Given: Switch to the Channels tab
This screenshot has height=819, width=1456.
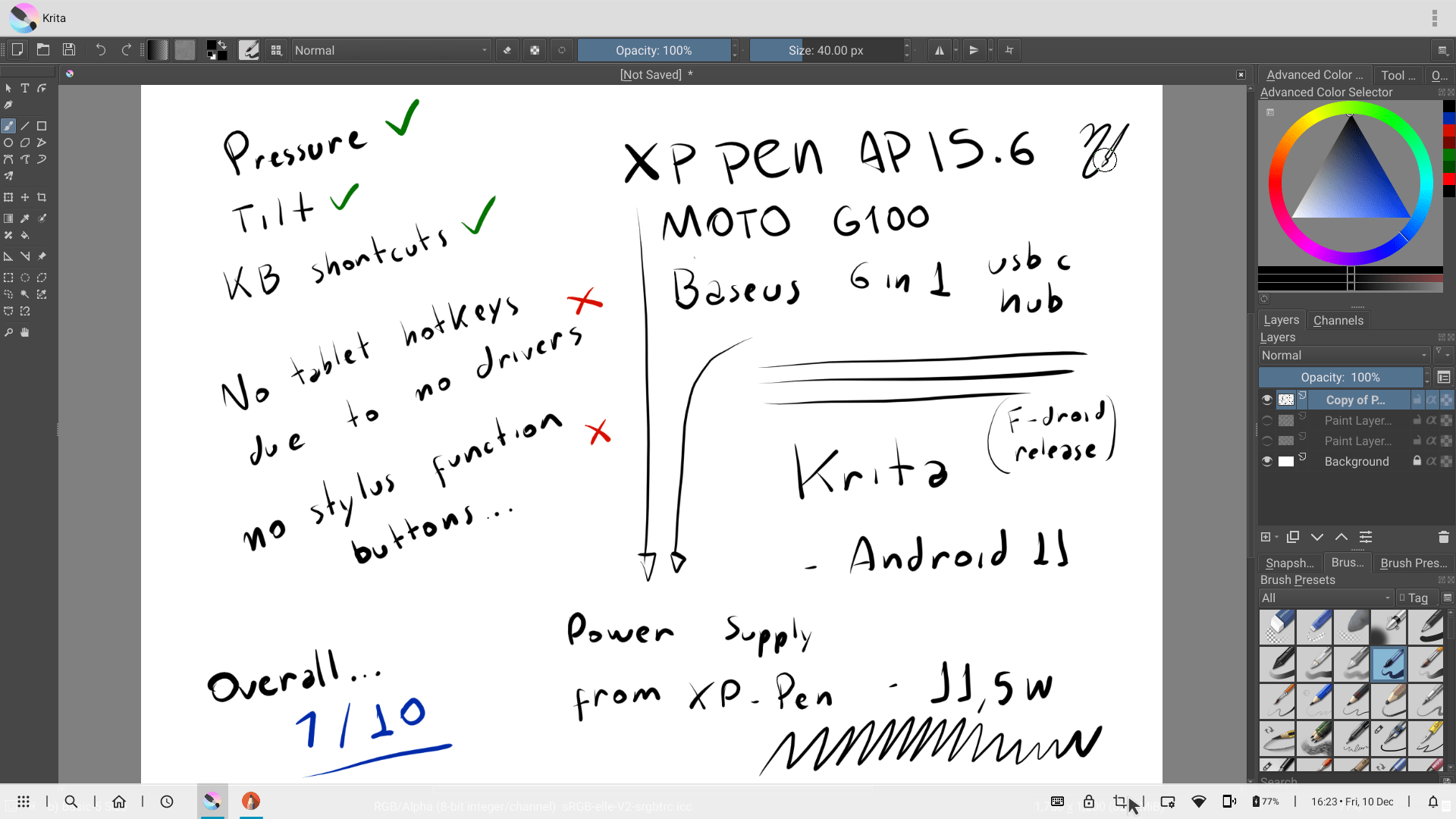Looking at the screenshot, I should click(1338, 320).
